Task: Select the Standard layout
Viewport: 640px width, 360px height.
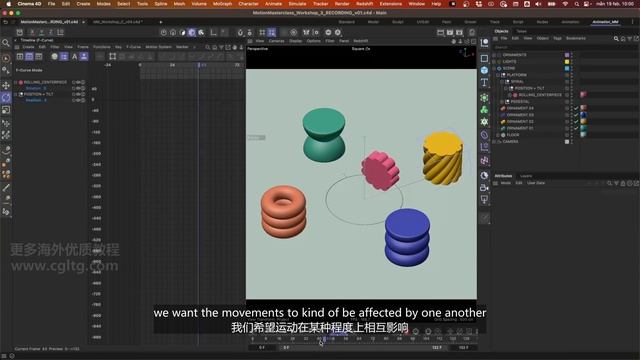Action: pos(347,22)
